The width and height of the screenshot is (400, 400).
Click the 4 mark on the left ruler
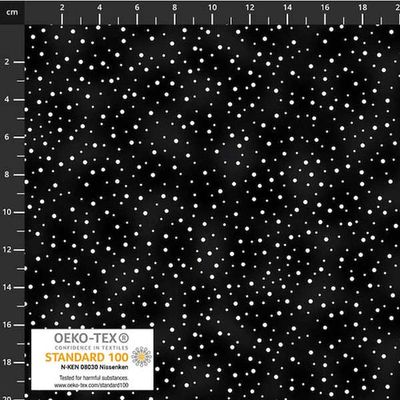(x=7, y=99)
